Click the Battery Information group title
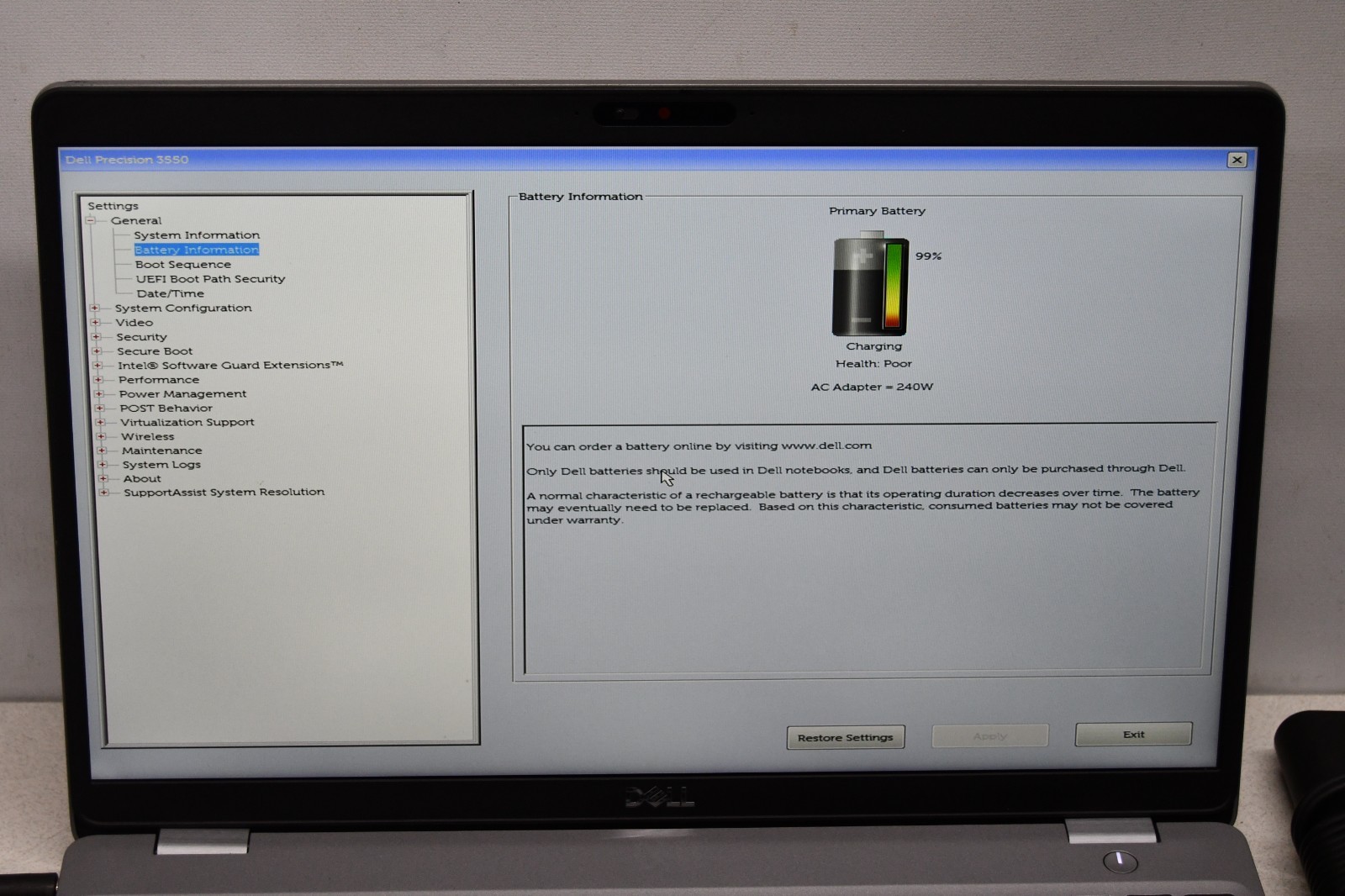1345x896 pixels. coord(581,197)
